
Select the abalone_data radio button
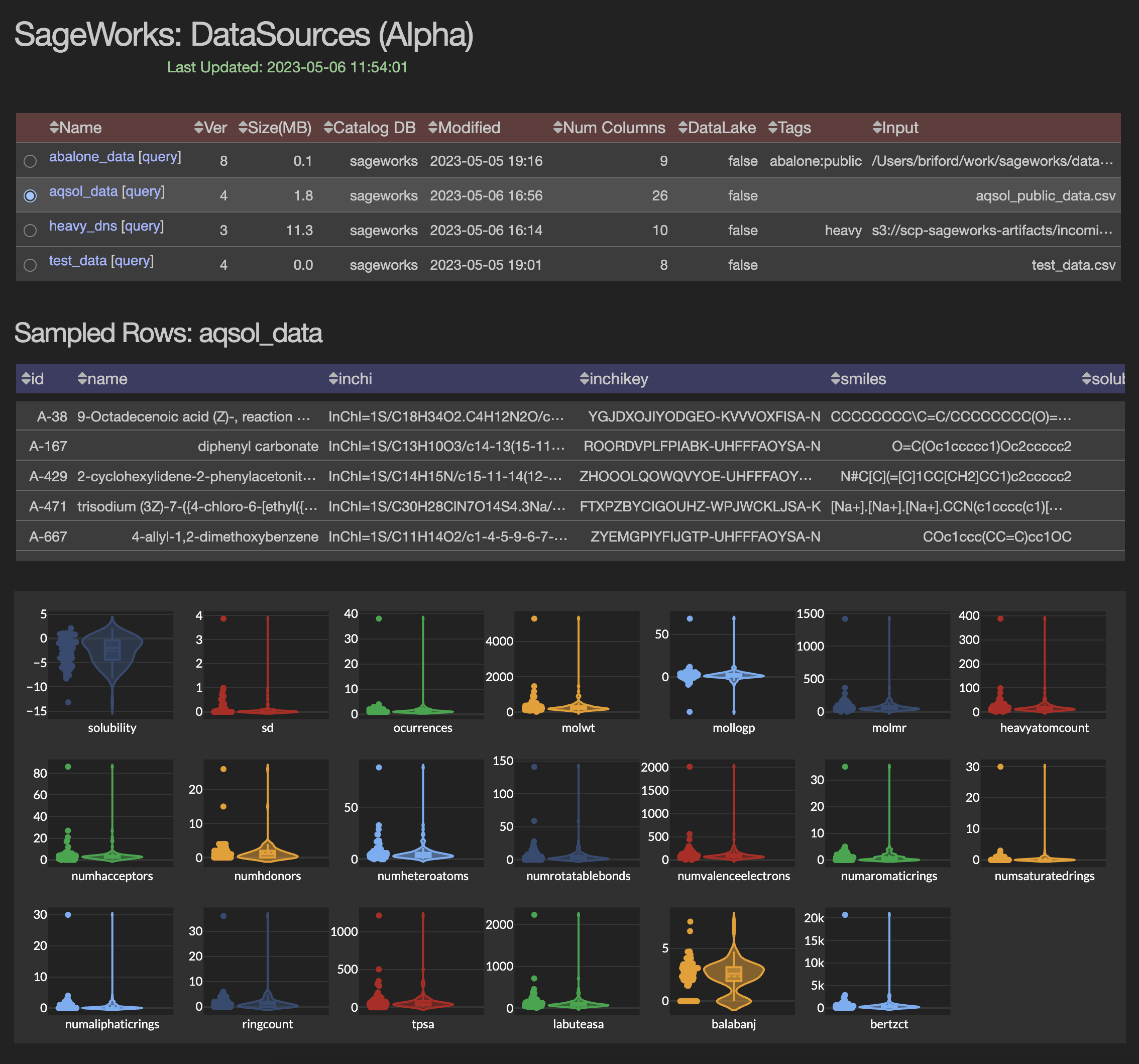pyautogui.click(x=30, y=161)
